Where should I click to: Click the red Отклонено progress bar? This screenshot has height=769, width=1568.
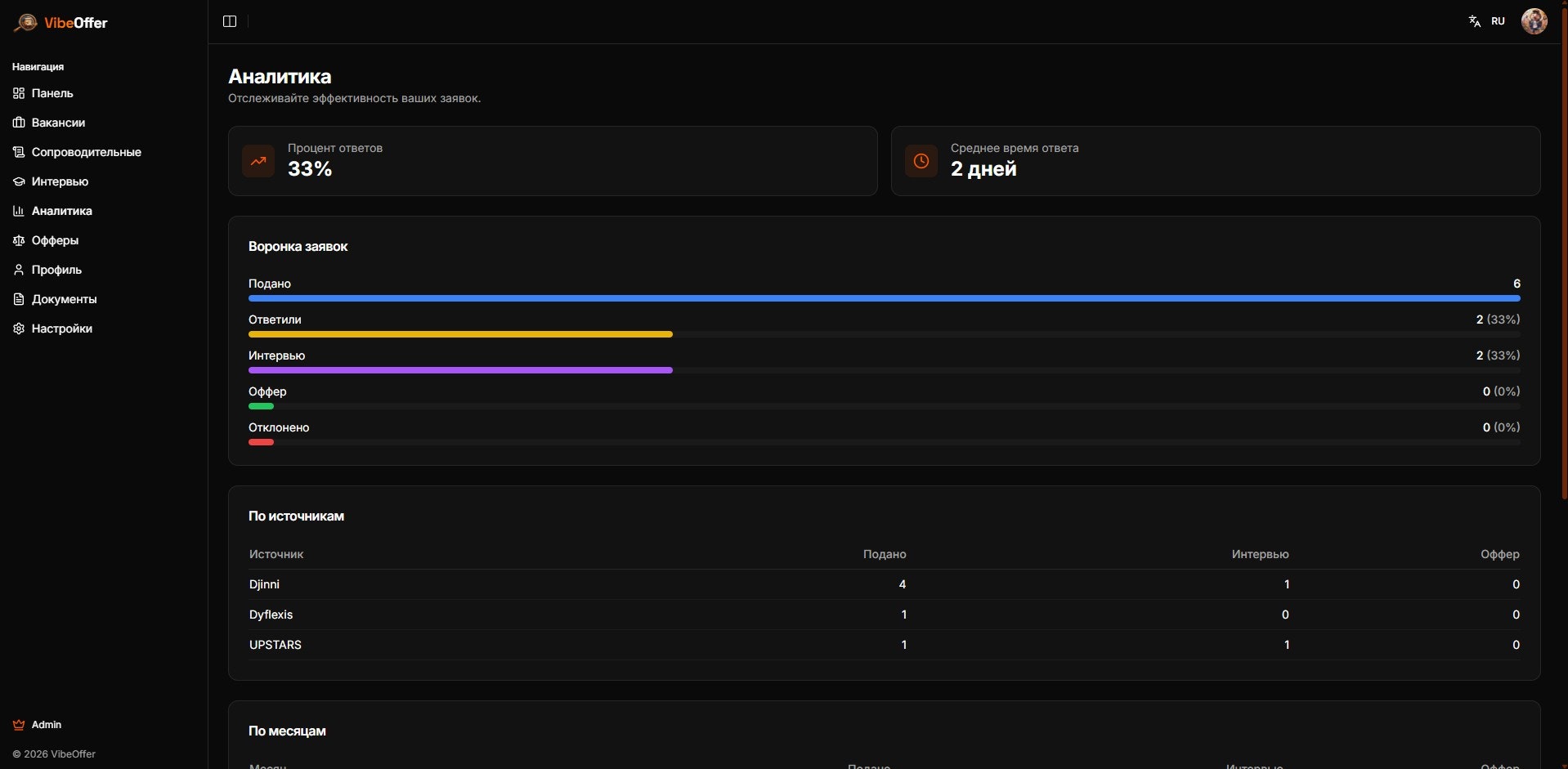tap(261, 442)
